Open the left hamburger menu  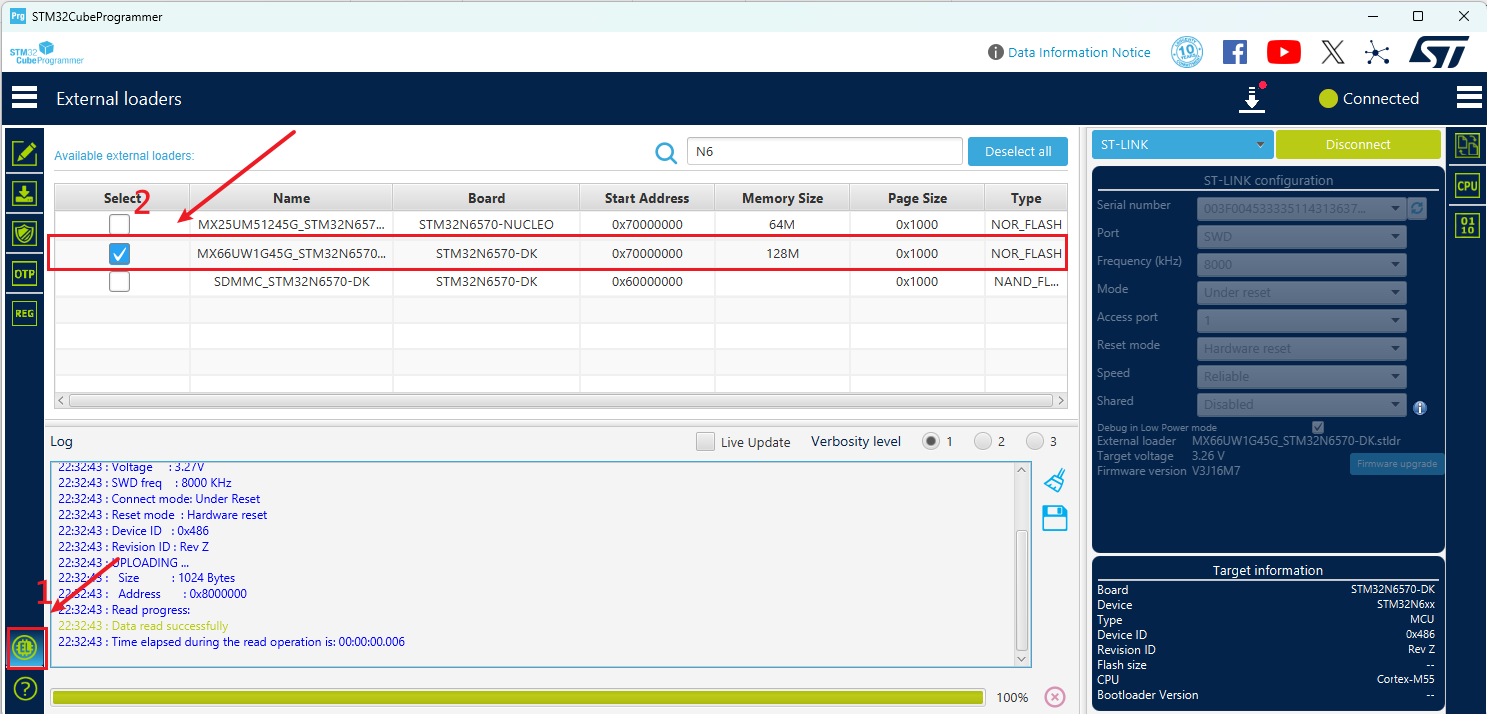24,97
